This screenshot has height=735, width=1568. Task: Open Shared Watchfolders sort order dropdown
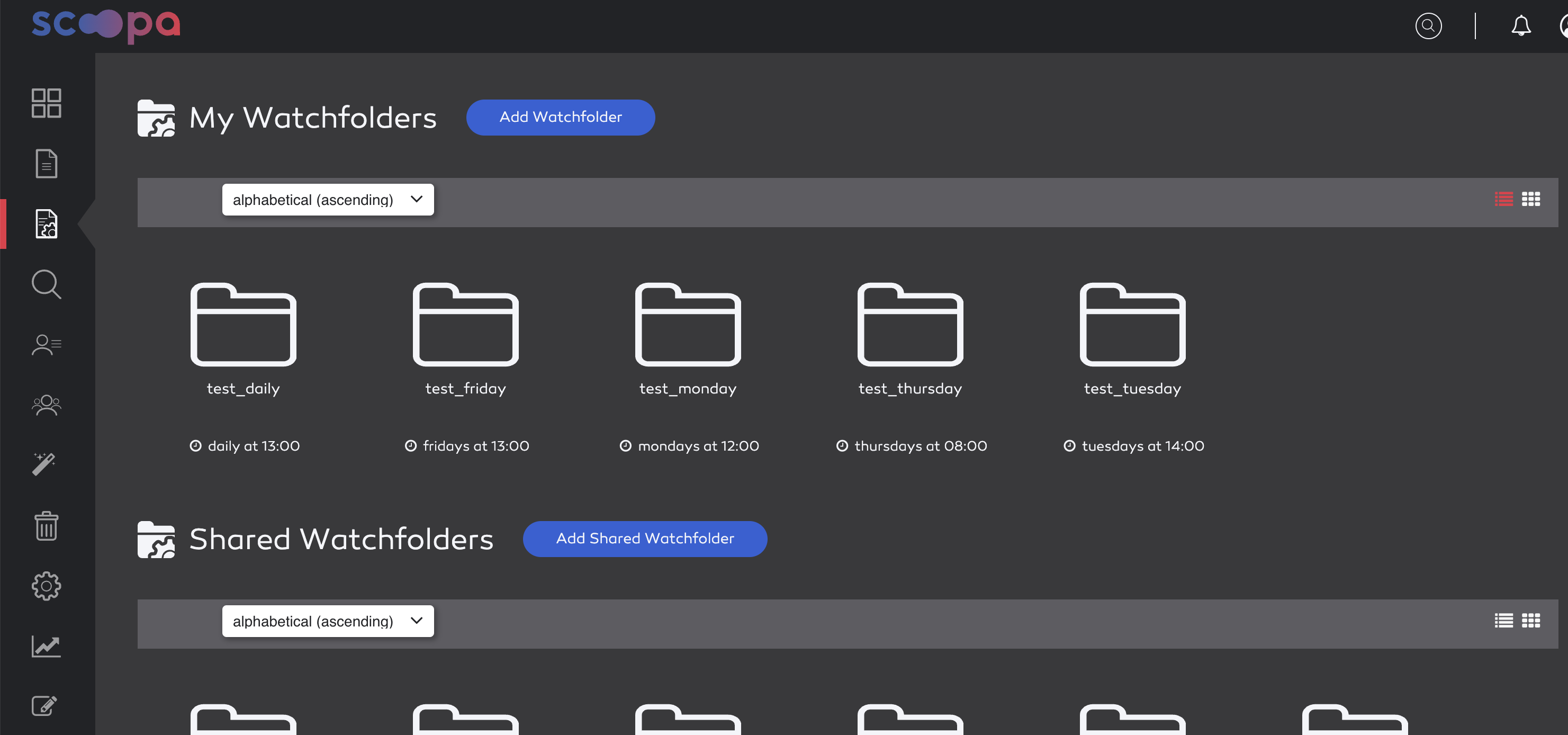(328, 621)
